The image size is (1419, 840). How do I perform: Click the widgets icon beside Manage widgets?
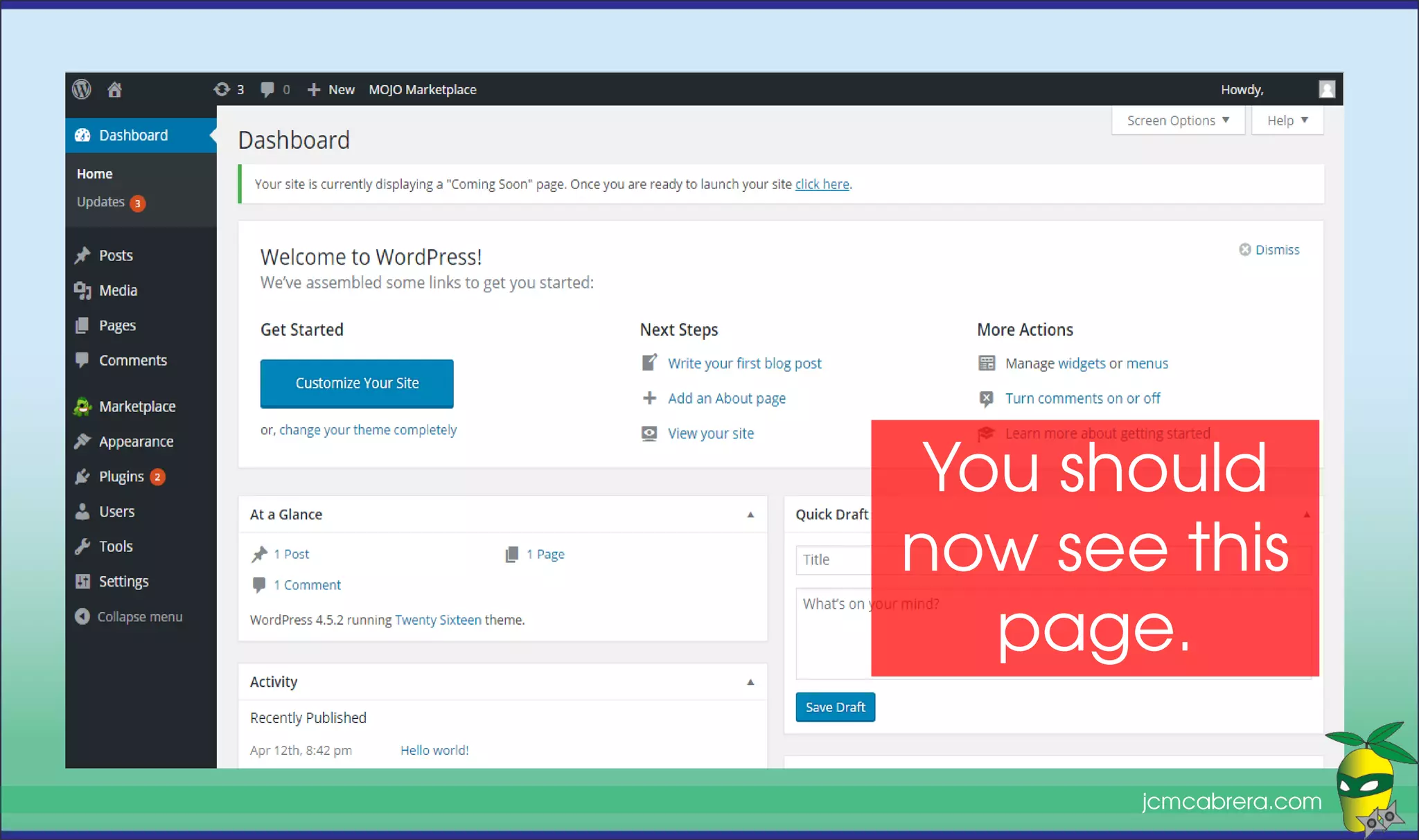987,363
